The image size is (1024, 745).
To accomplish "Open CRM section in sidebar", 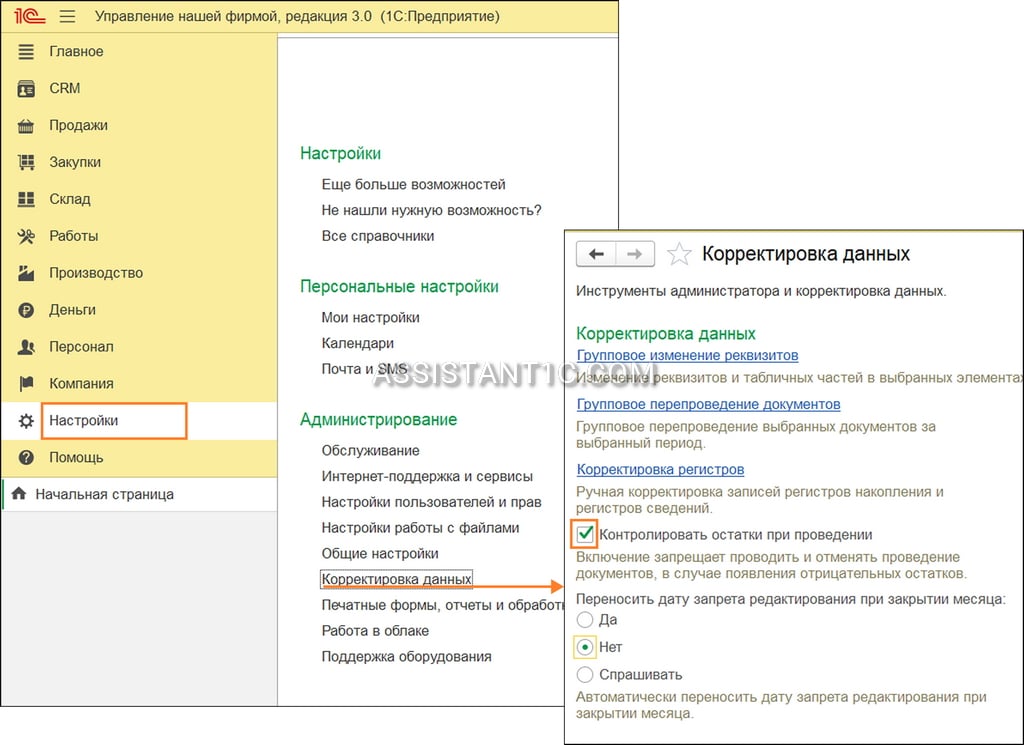I will [x=138, y=88].
